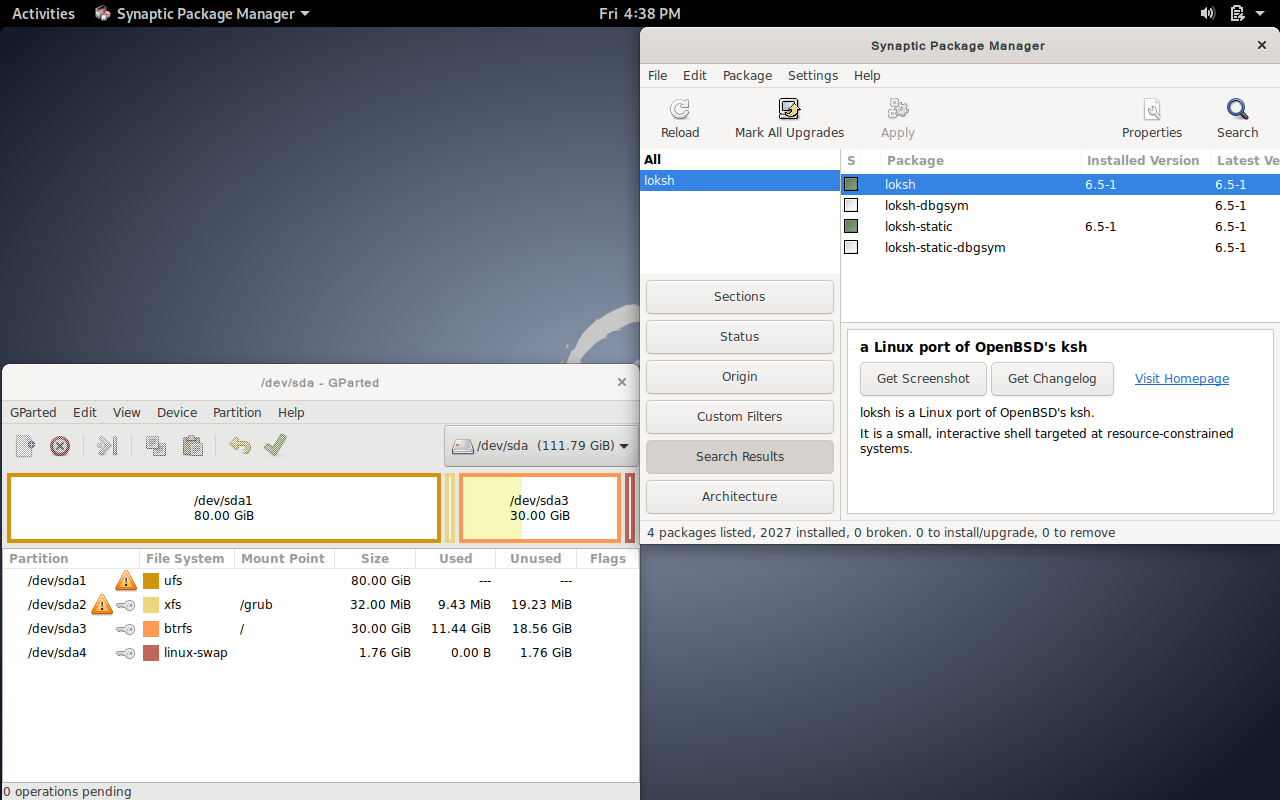The height and width of the screenshot is (800, 1280).
Task: Click the key lock icon on /dev/sda3 row
Action: click(125, 629)
